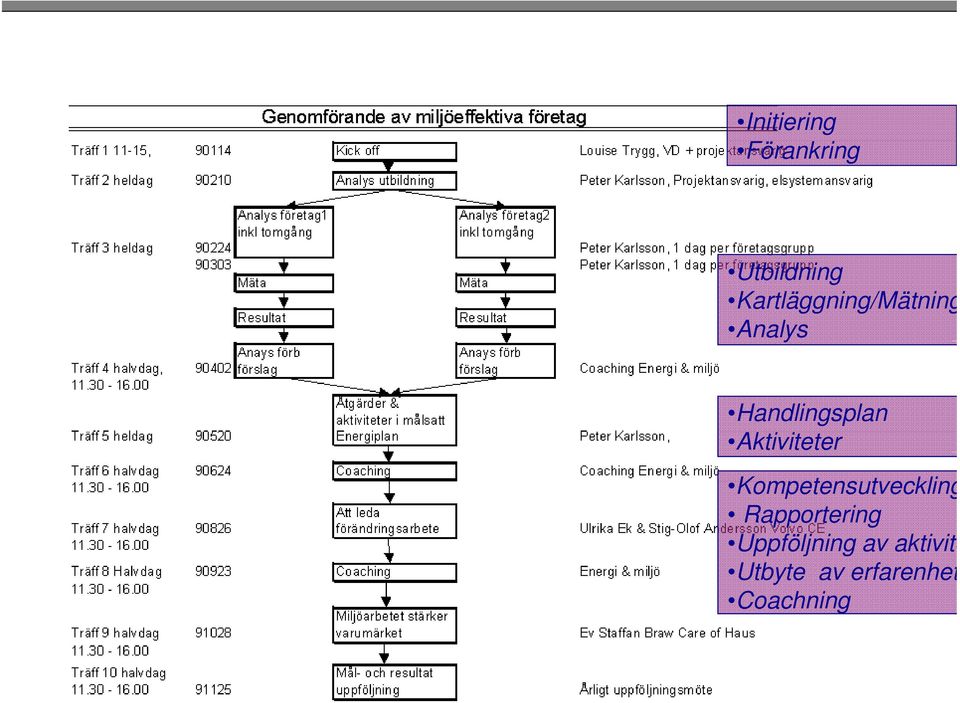Click the 'Årligt uppföljningsmöte' text

coord(646,690)
